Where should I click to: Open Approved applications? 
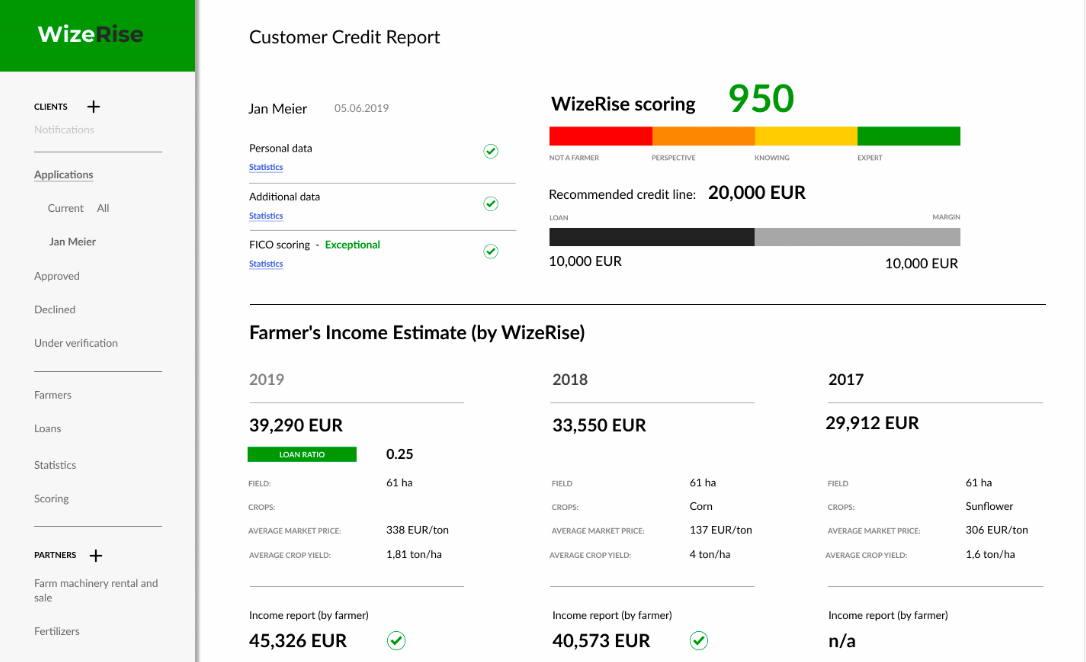click(x=57, y=276)
